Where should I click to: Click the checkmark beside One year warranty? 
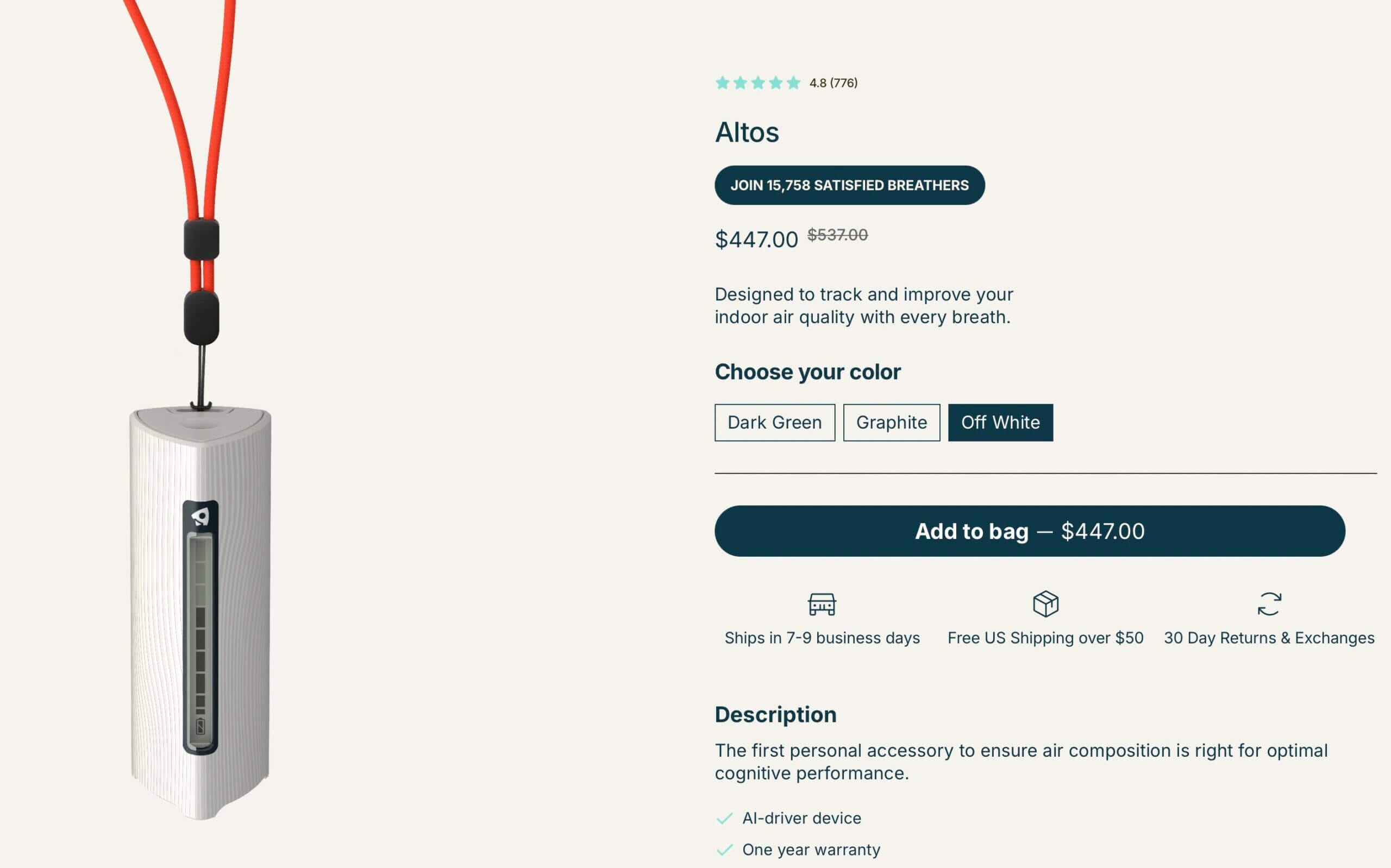pos(725,849)
